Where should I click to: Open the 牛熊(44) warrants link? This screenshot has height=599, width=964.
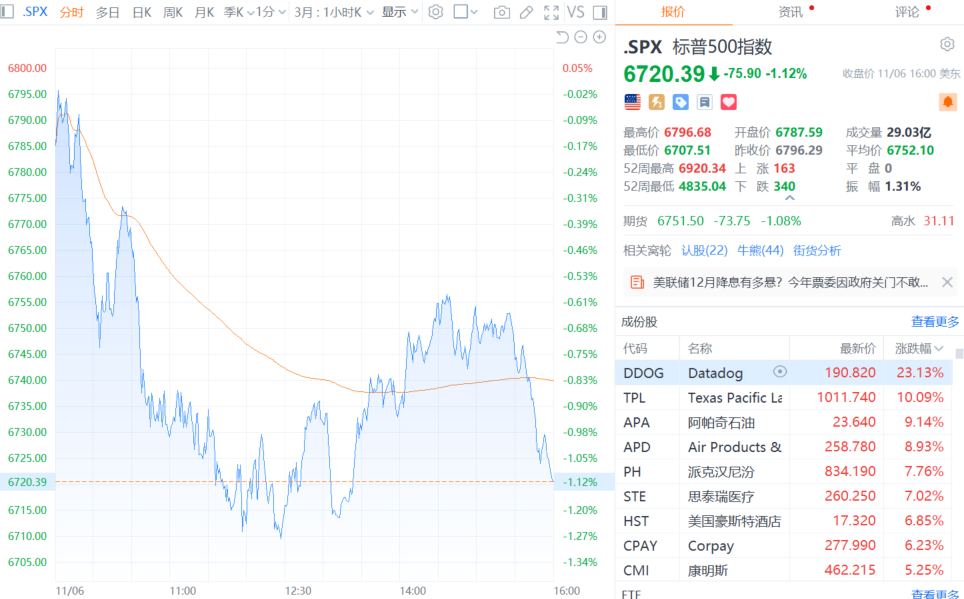760,250
